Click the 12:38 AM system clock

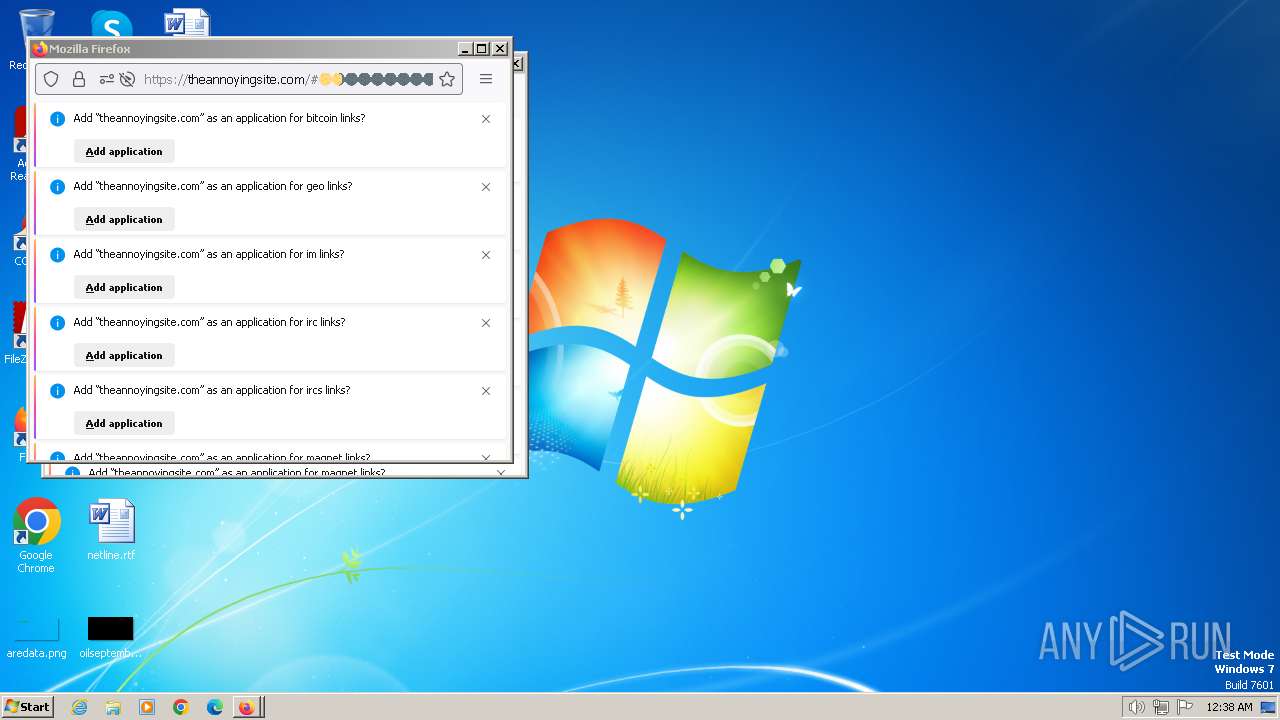(x=1229, y=707)
